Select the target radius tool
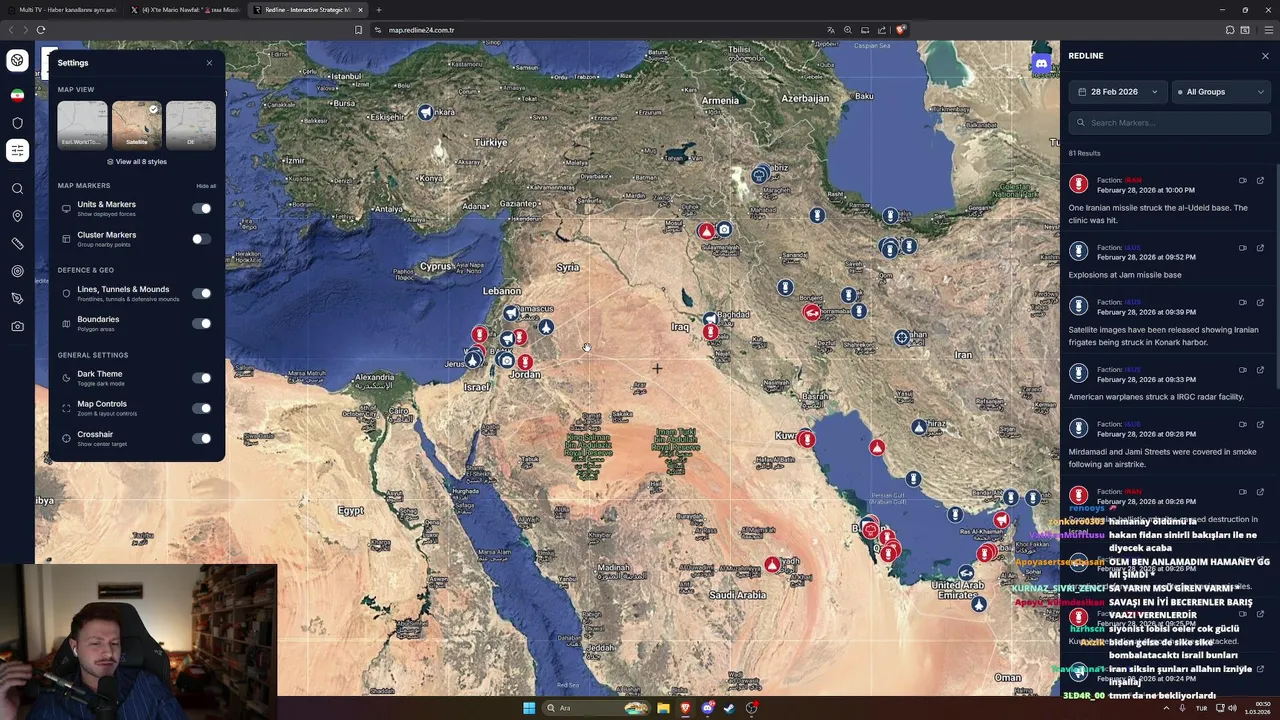 (x=17, y=271)
